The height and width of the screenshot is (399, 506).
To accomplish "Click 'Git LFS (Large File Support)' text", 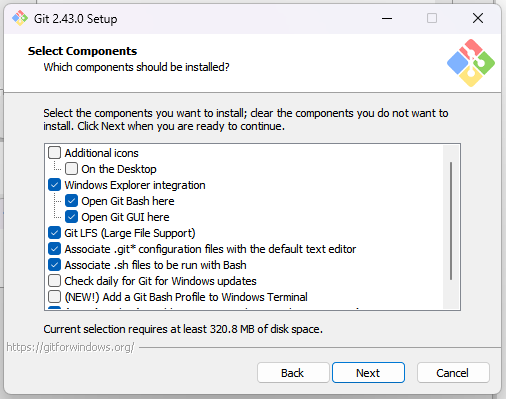I will [130, 233].
